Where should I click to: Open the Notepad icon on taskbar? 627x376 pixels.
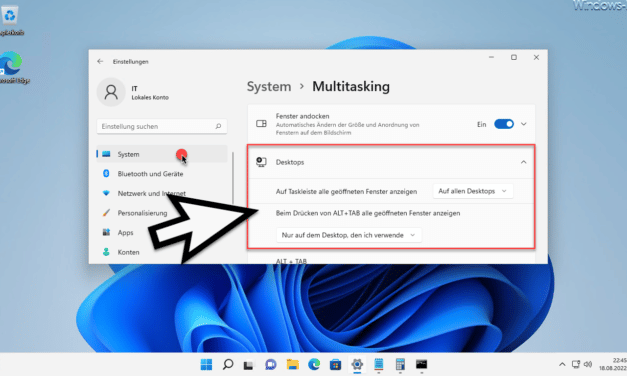[379, 364]
